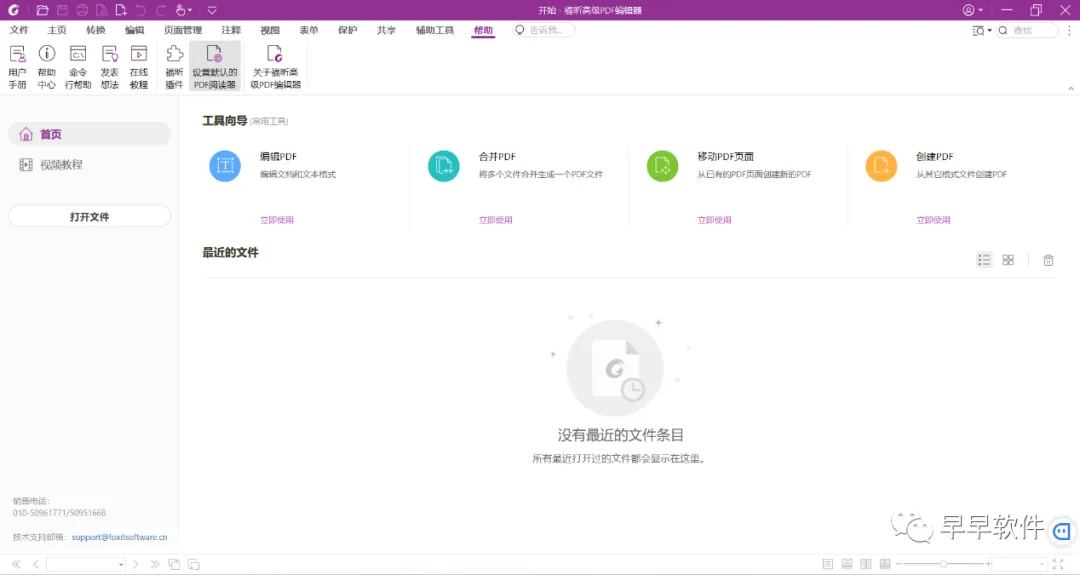Image resolution: width=1080 pixels, height=575 pixels.
Task: Open 命令行帮助 command line help
Action: tap(78, 67)
